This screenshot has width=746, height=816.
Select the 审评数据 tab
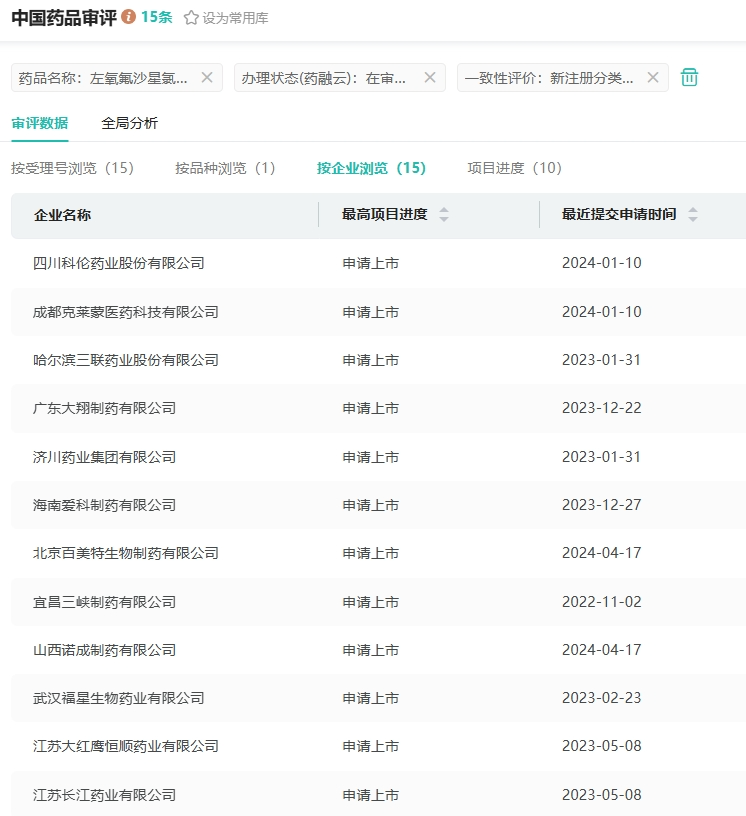coord(40,123)
